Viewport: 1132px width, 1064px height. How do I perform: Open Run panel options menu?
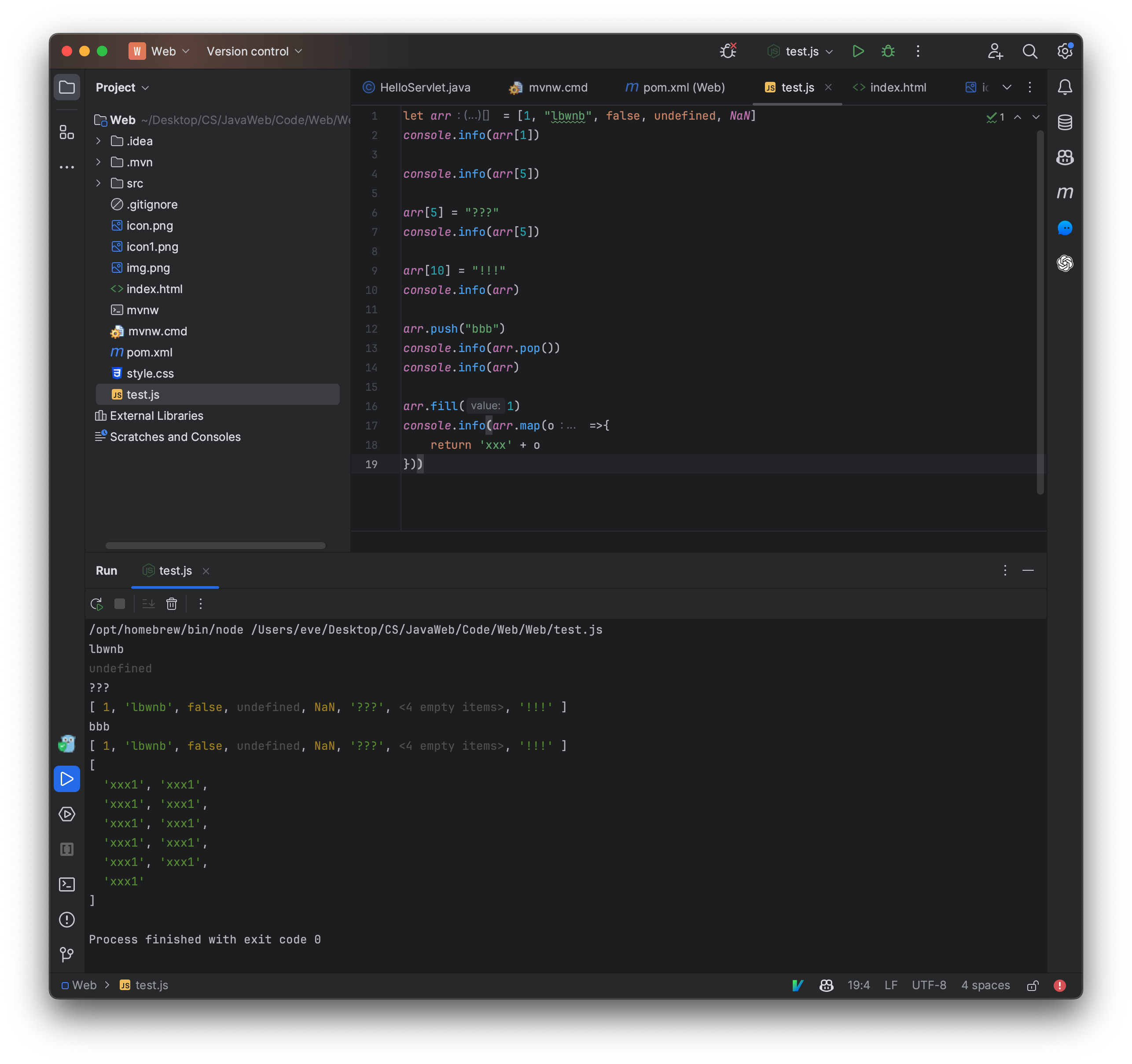[x=1005, y=570]
